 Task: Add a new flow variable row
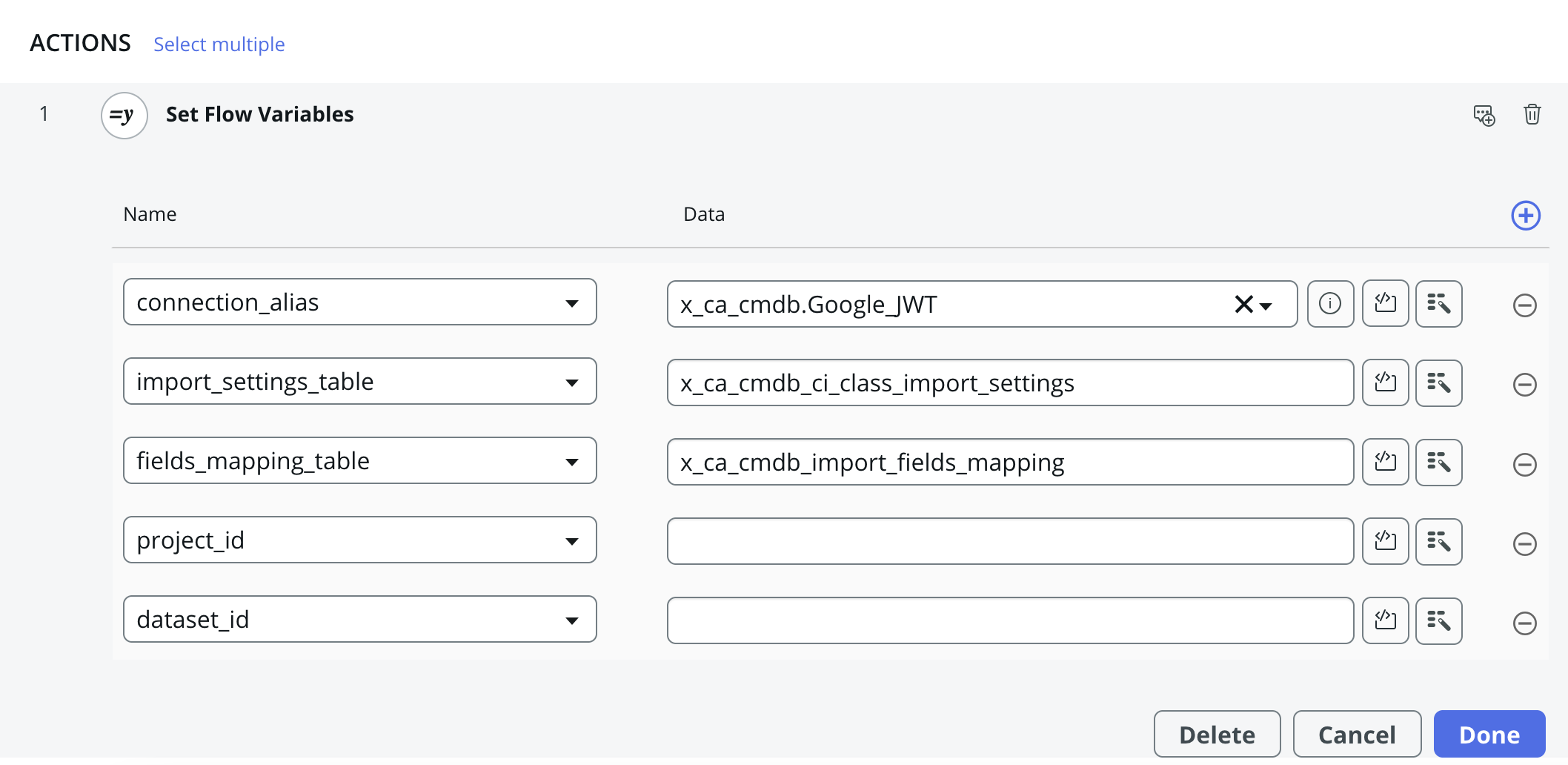1525,215
